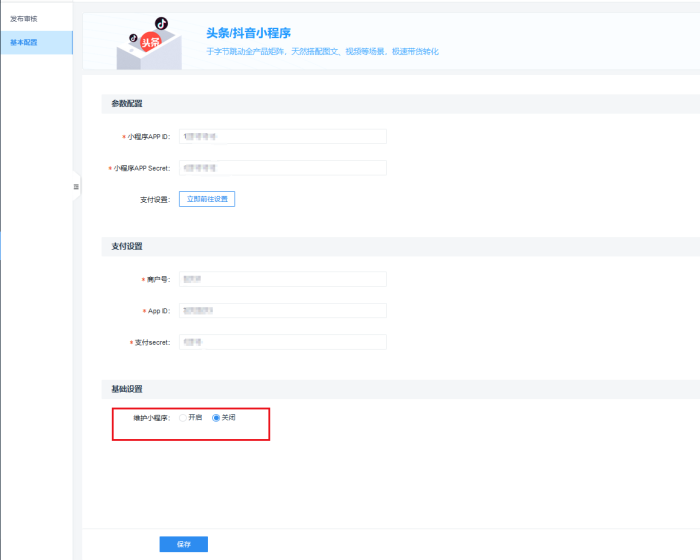Focus the 小程序APP Secret input field
Viewport: 700px width, 560px height.
click(283, 168)
